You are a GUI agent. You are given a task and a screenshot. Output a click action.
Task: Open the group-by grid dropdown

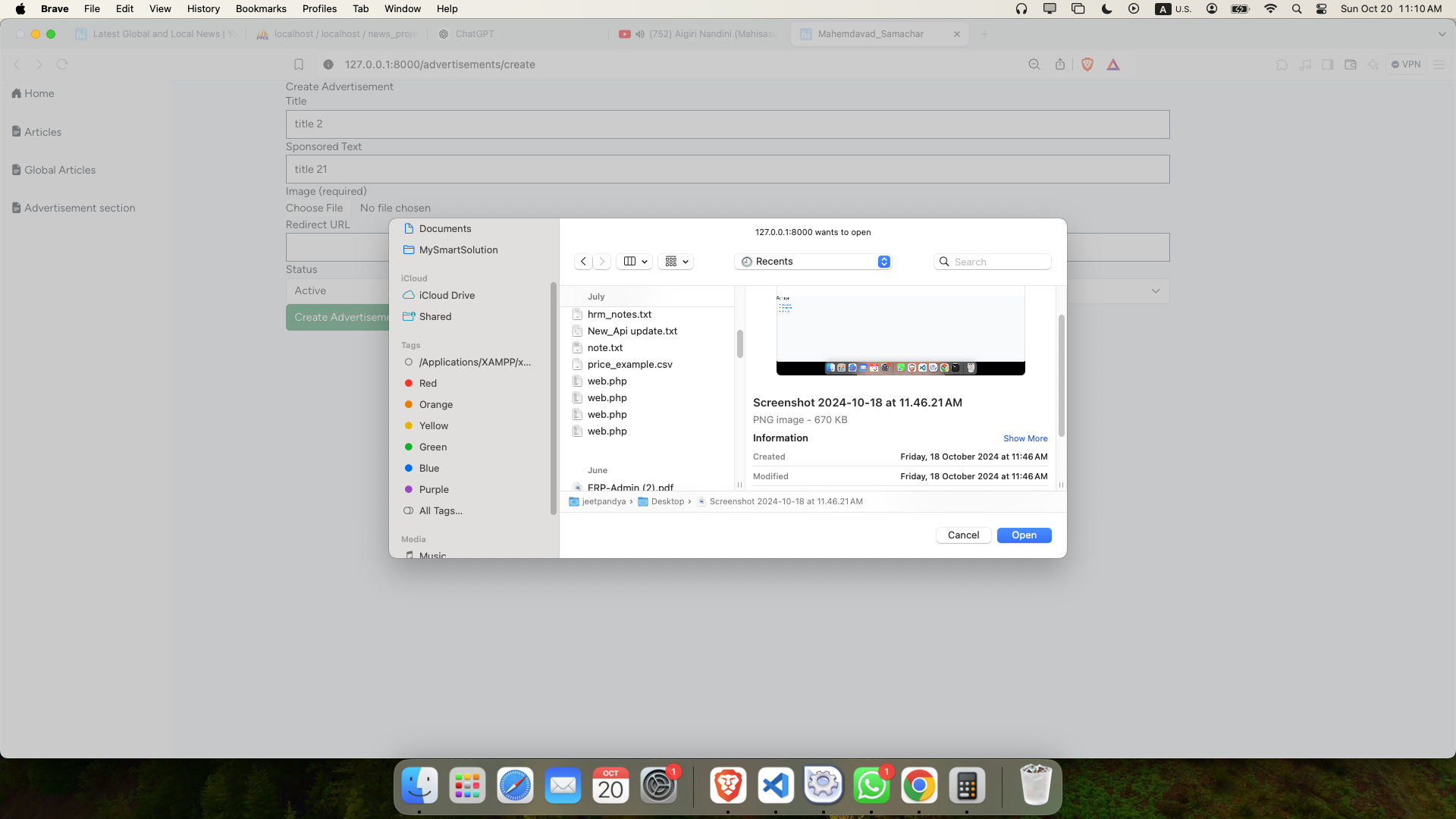pos(676,262)
